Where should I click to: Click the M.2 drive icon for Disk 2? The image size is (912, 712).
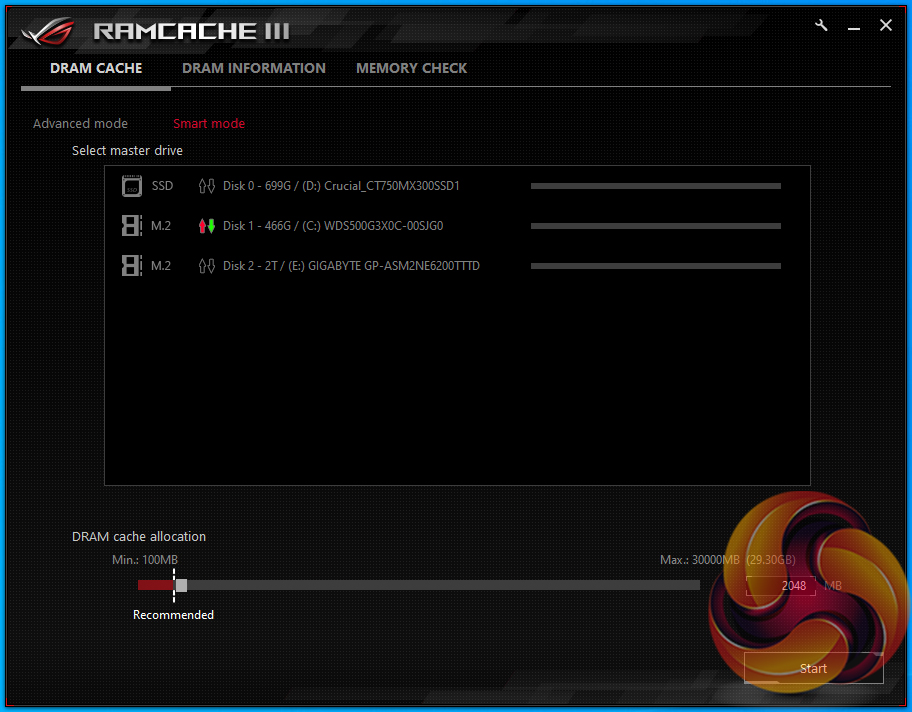coord(131,266)
